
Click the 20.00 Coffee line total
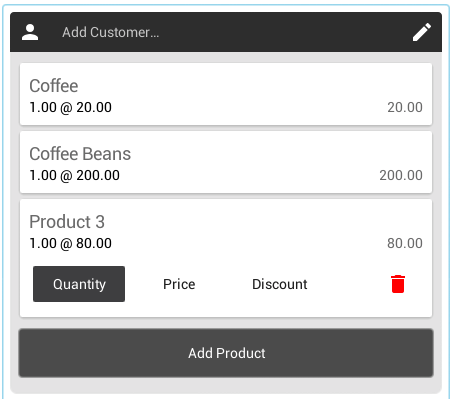coord(405,107)
